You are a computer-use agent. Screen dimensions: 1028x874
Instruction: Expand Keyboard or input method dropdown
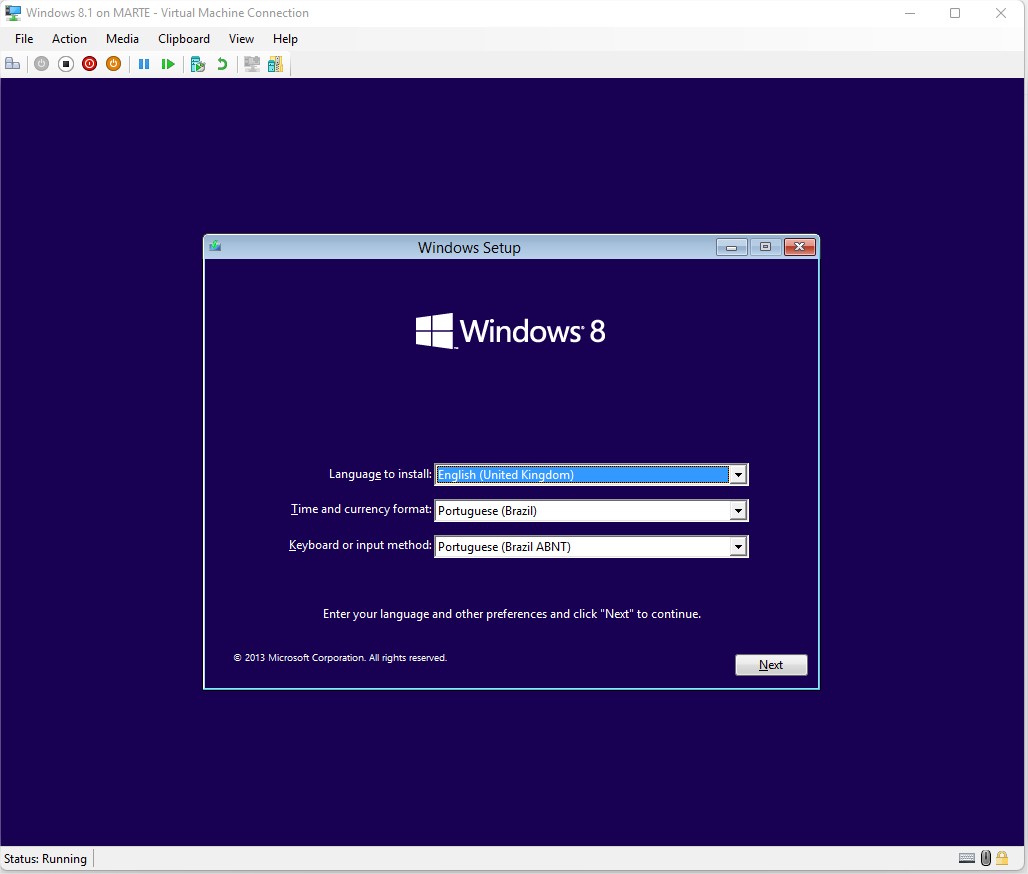tap(738, 547)
